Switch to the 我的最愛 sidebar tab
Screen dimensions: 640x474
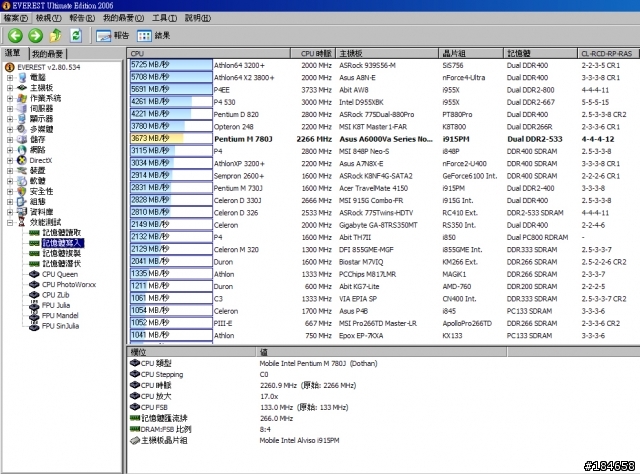tap(48, 54)
